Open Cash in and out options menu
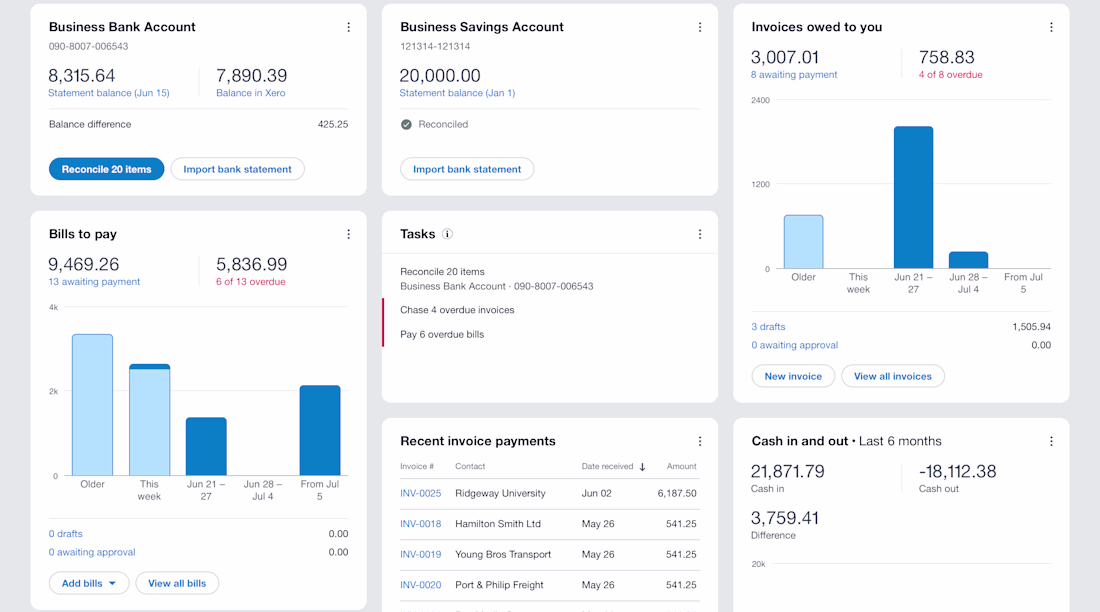The image size is (1100, 612). (1051, 441)
